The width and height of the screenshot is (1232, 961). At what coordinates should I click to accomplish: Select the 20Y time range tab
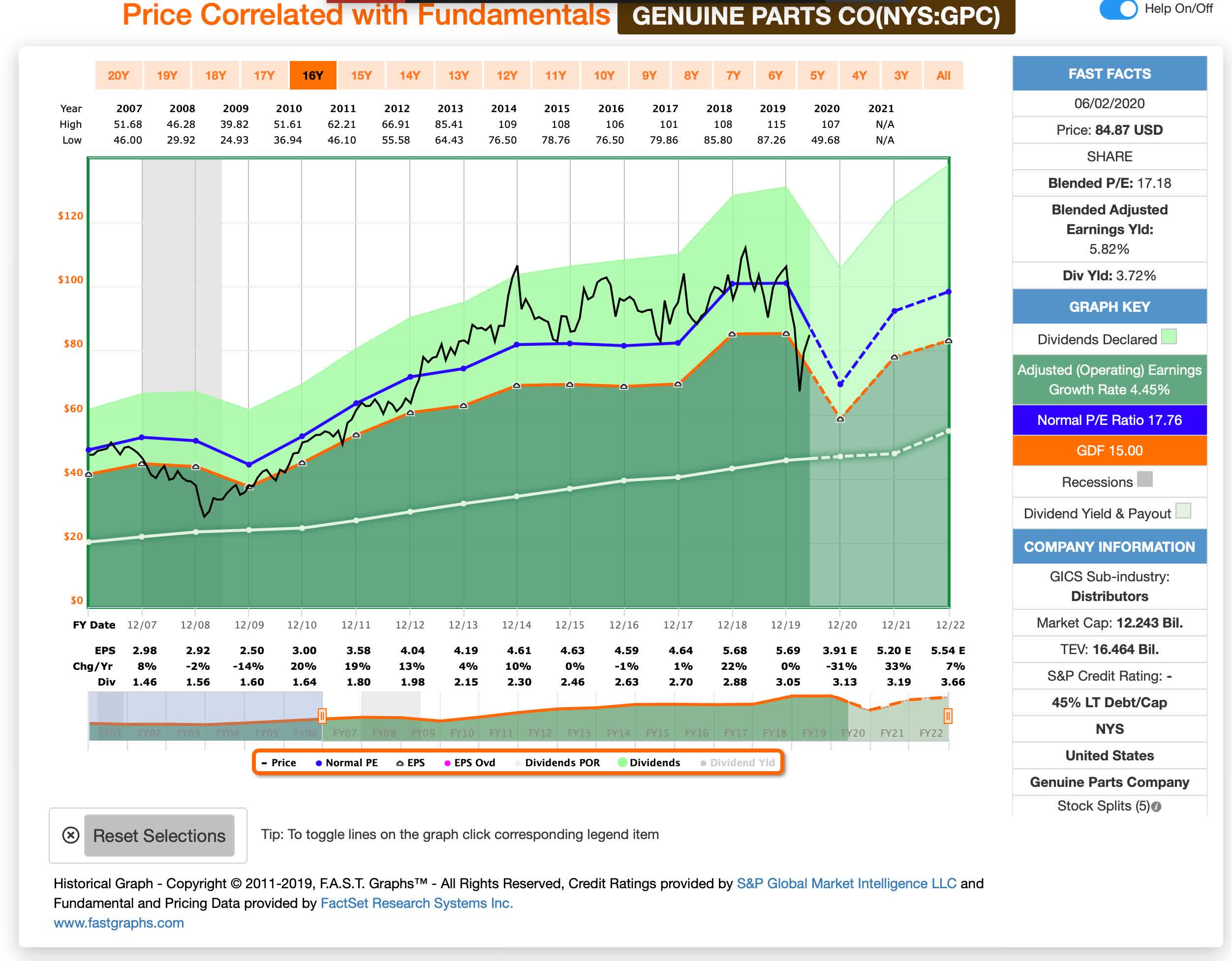(x=119, y=75)
